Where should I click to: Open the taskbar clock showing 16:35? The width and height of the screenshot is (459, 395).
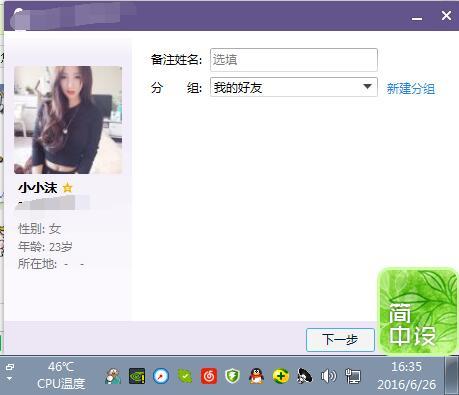coord(406,376)
